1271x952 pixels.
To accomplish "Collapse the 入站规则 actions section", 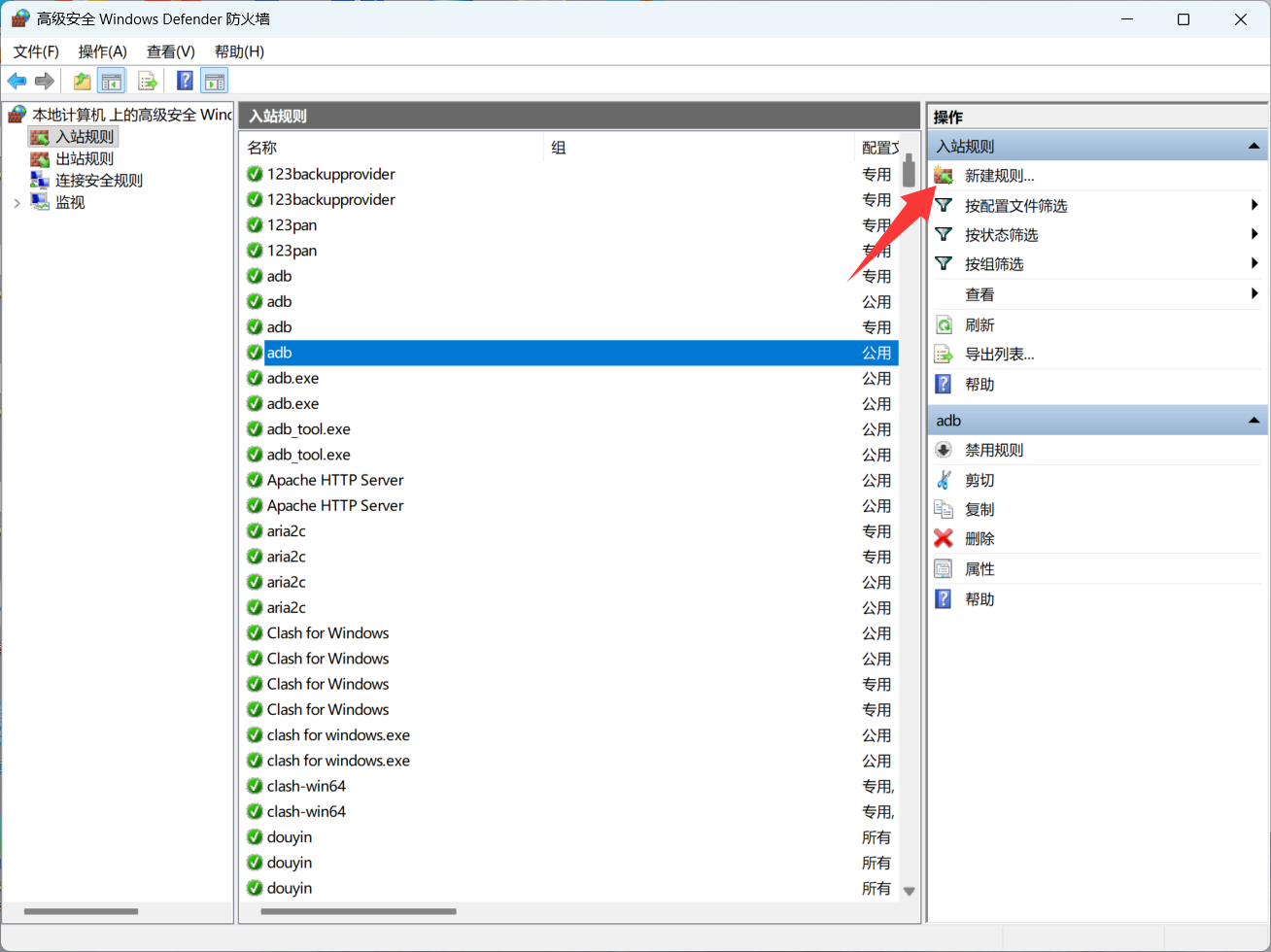I will point(1254,147).
